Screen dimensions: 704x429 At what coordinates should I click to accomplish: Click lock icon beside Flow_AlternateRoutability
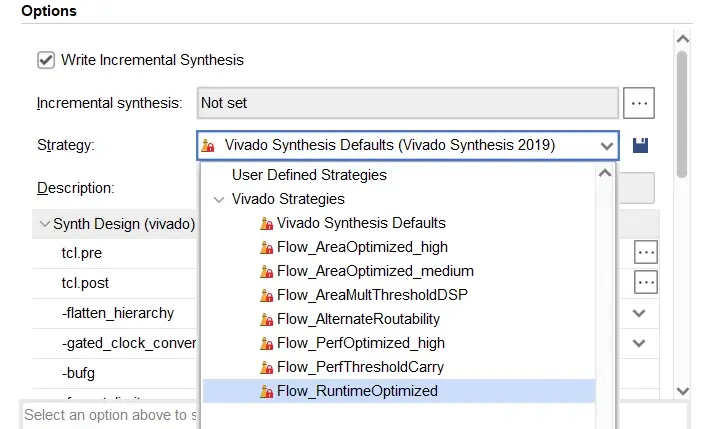click(266, 319)
